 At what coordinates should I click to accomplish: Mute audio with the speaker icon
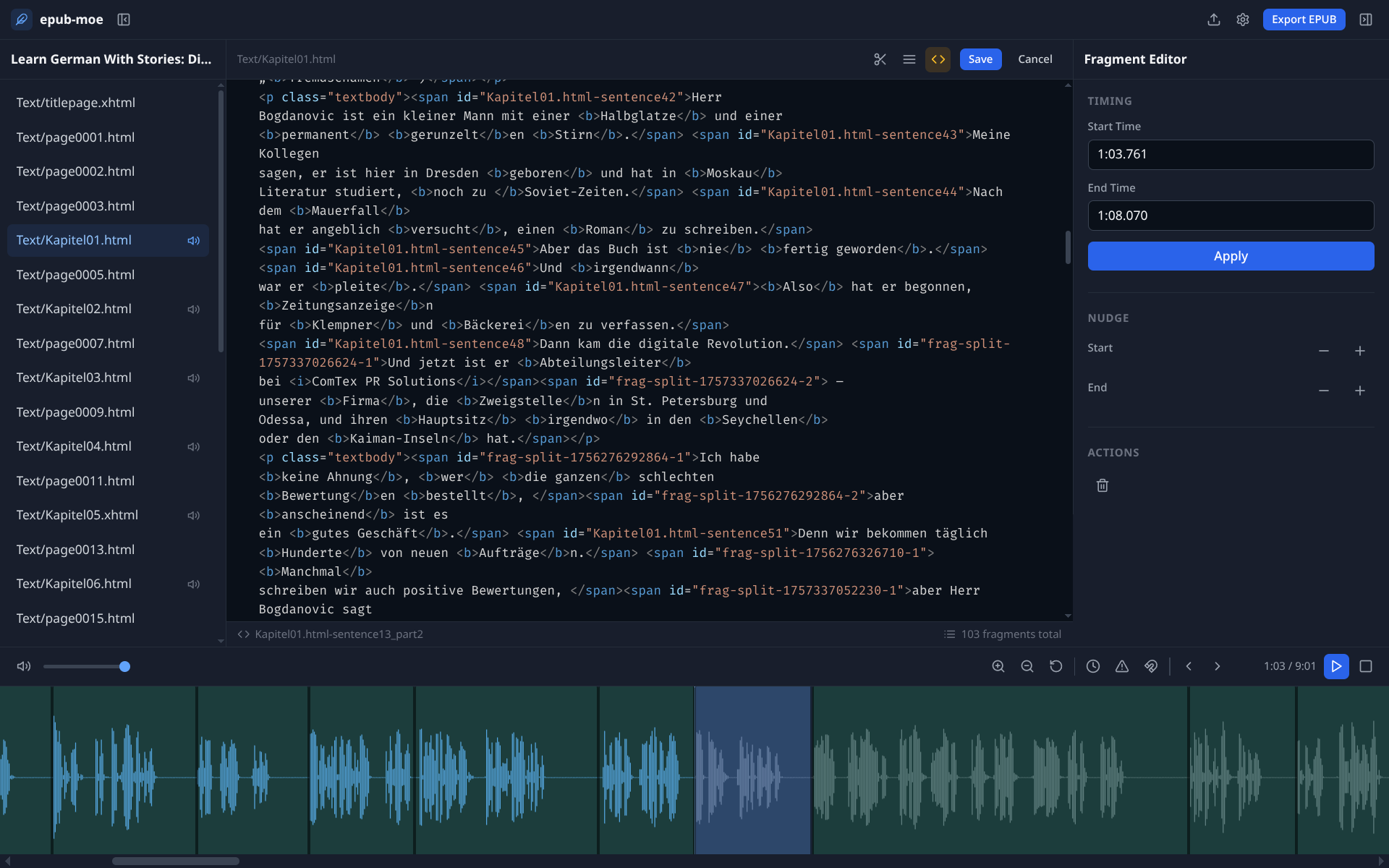coord(24,666)
